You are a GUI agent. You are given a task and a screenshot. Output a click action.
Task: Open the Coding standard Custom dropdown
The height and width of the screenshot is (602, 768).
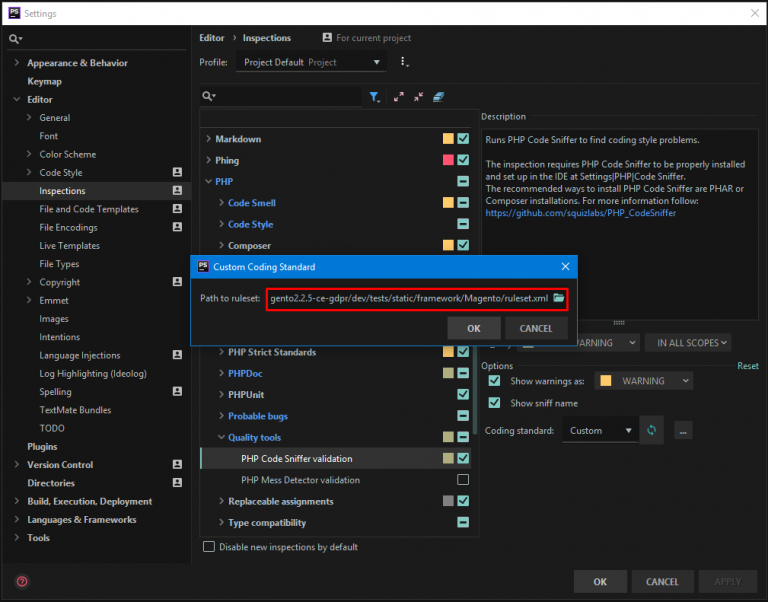[600, 431]
